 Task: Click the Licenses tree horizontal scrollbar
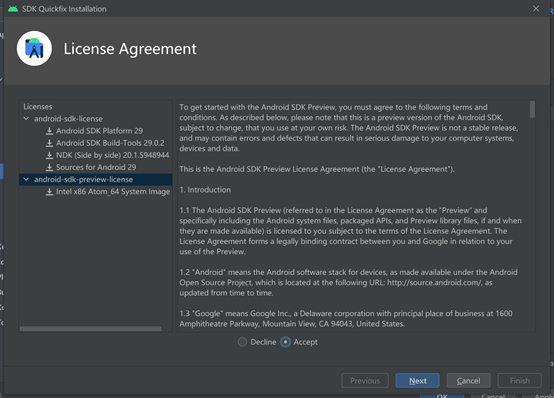coord(90,329)
